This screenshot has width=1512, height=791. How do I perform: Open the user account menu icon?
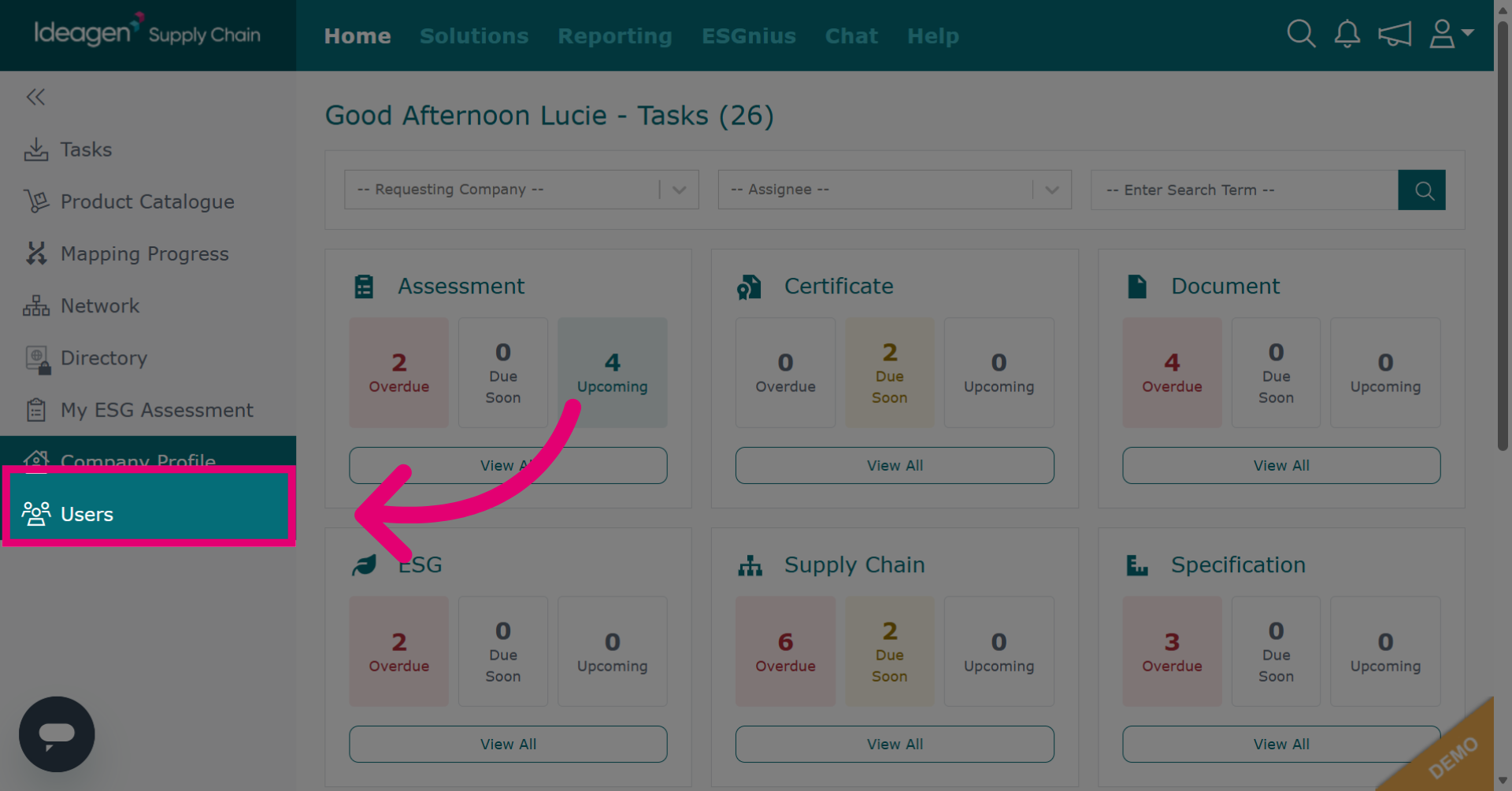pos(1451,34)
